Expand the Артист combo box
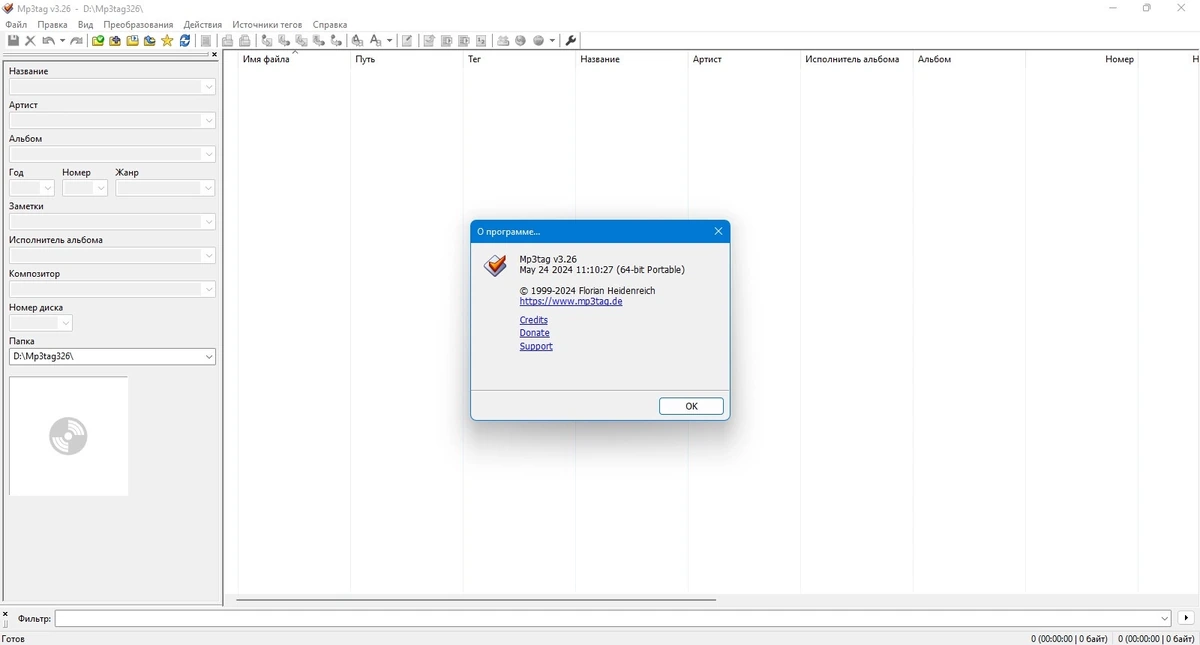Screen dimensions: 1200x645 [208, 121]
